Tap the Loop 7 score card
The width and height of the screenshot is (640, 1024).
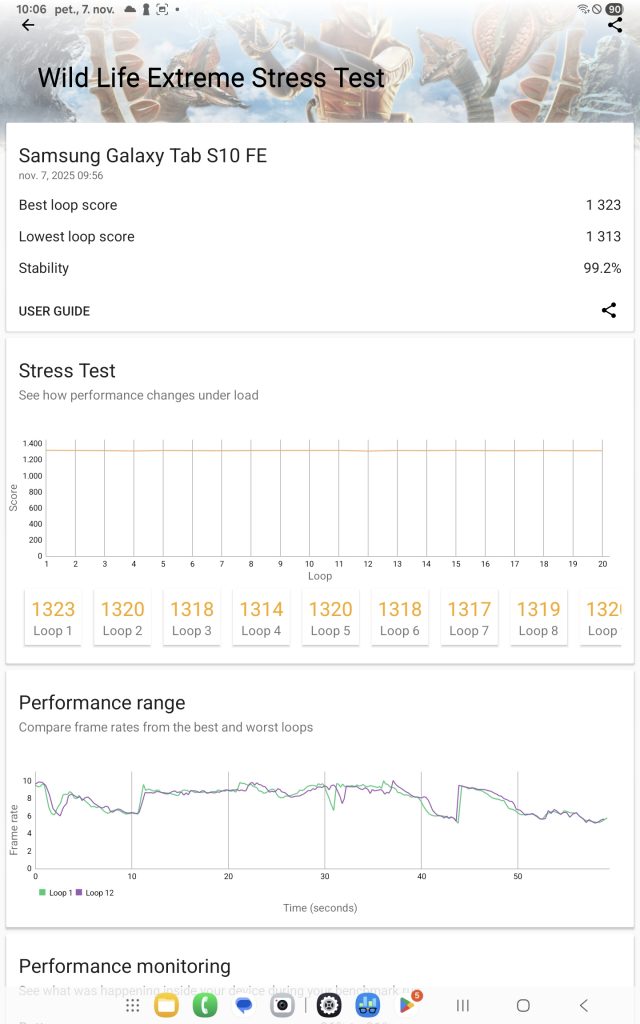coord(469,617)
